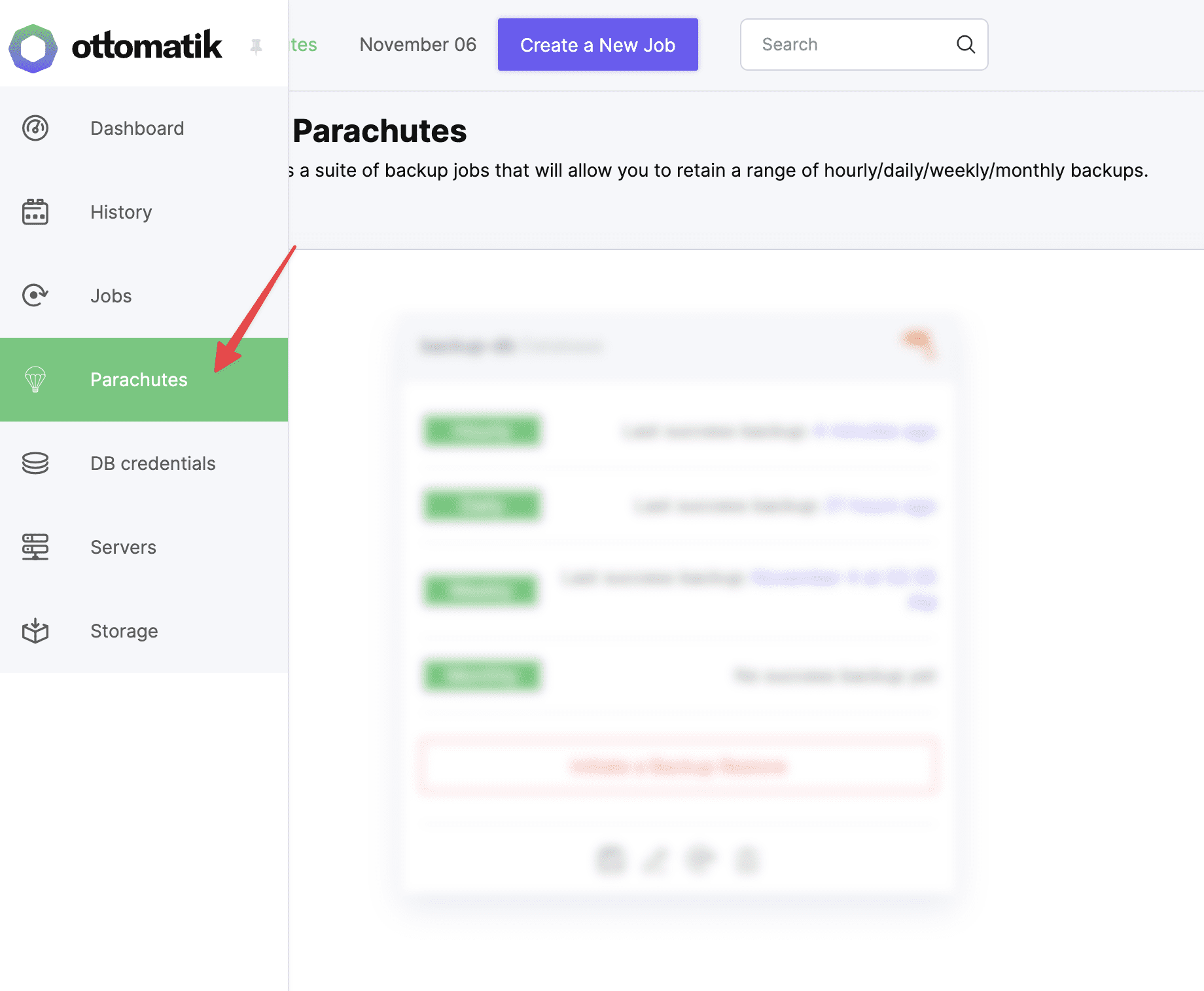This screenshot has width=1204, height=991.
Task: Click the Create a New Job button
Action: 597,45
